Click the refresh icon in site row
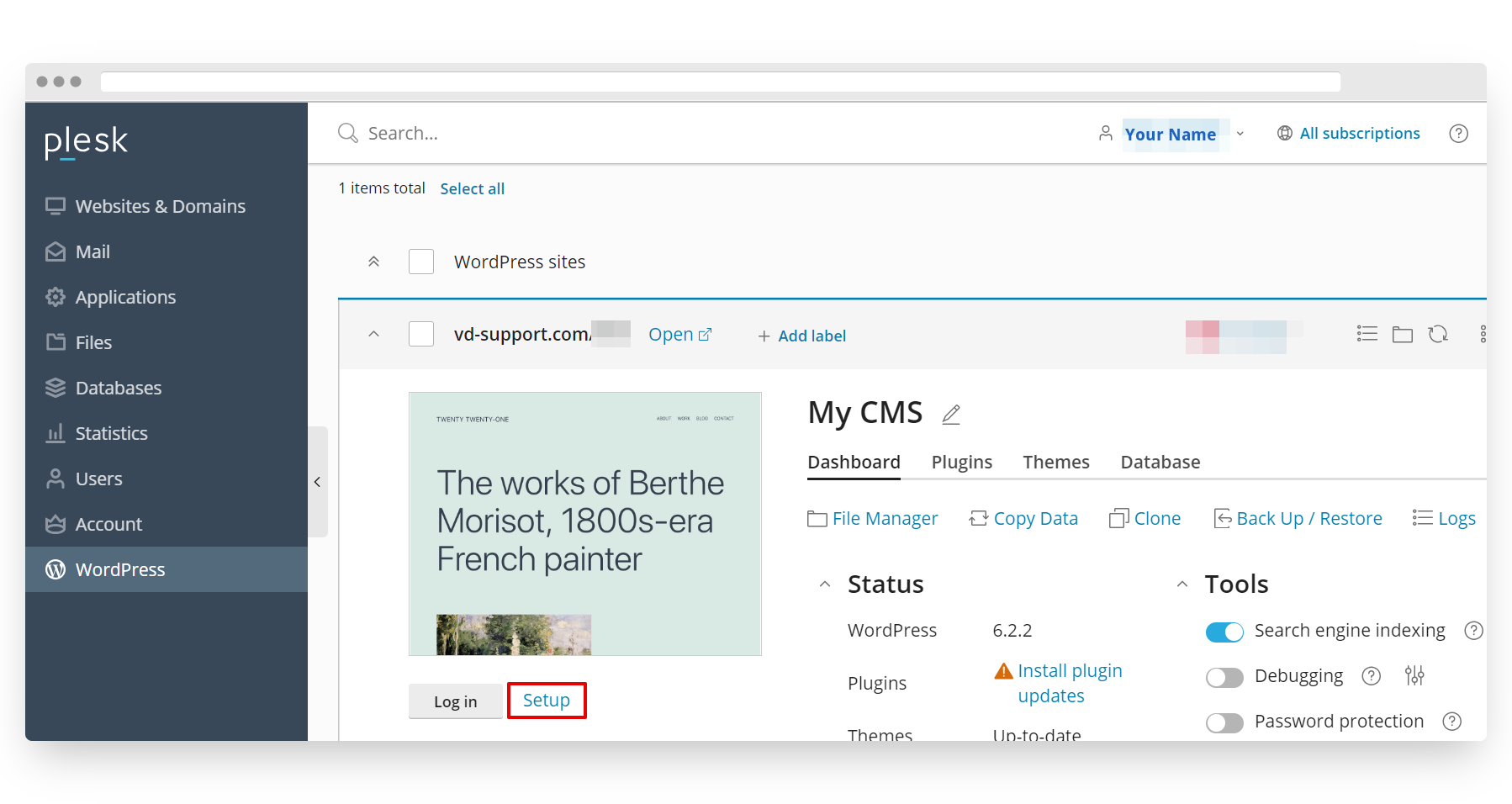This screenshot has height=804, width=1512. pos(1438,334)
